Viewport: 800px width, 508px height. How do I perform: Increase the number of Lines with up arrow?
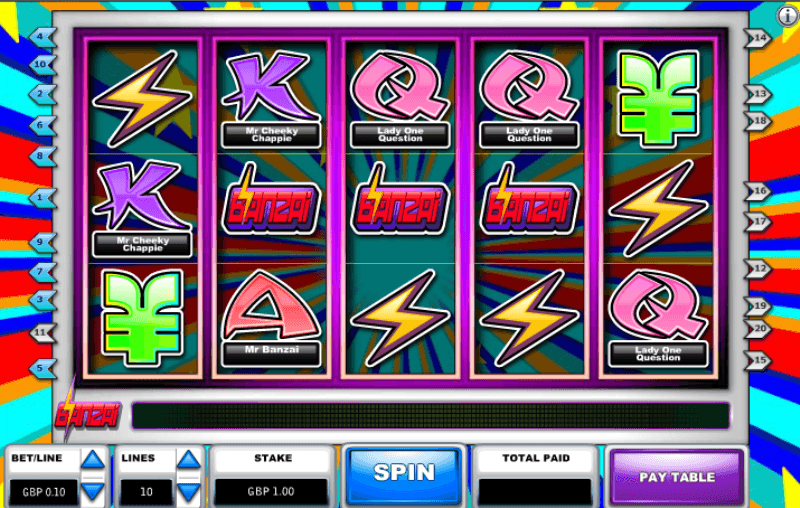(189, 460)
